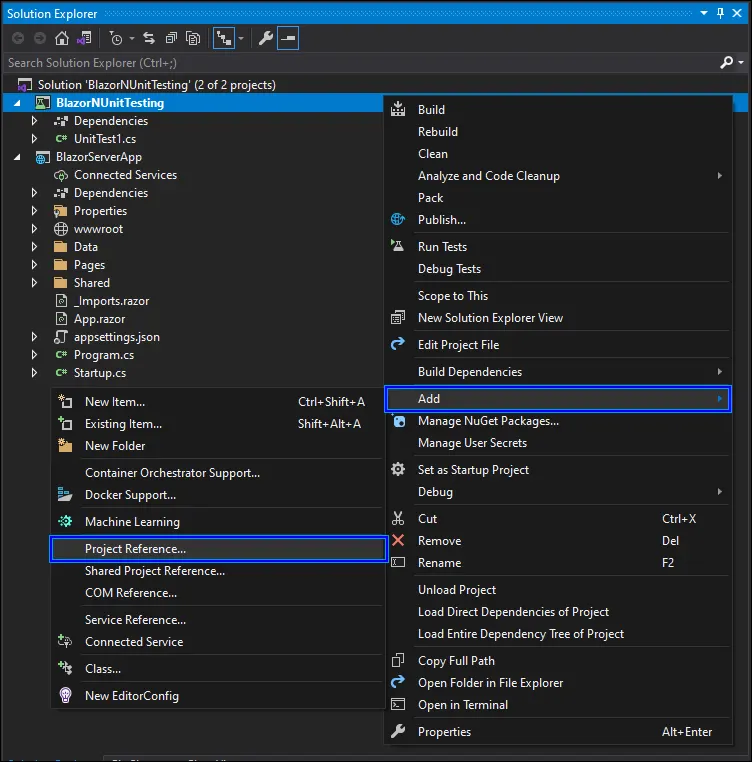The image size is (752, 762).
Task: Select Properties folder in BlazorServerApp
Action: (100, 211)
